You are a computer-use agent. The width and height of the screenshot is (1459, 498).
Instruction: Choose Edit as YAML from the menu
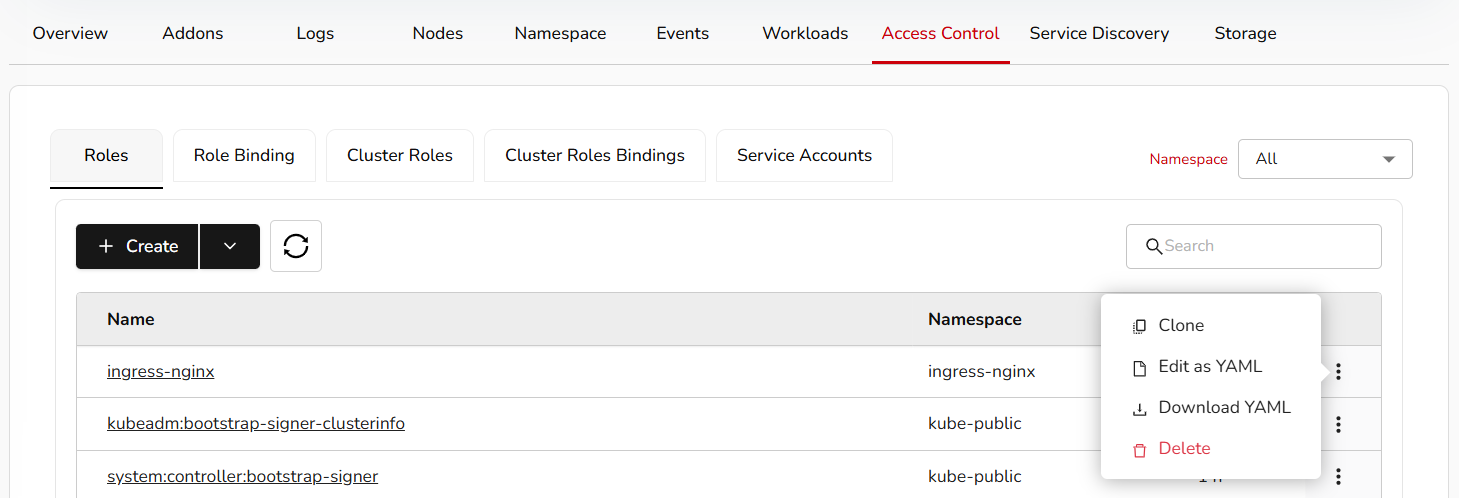(x=1209, y=367)
